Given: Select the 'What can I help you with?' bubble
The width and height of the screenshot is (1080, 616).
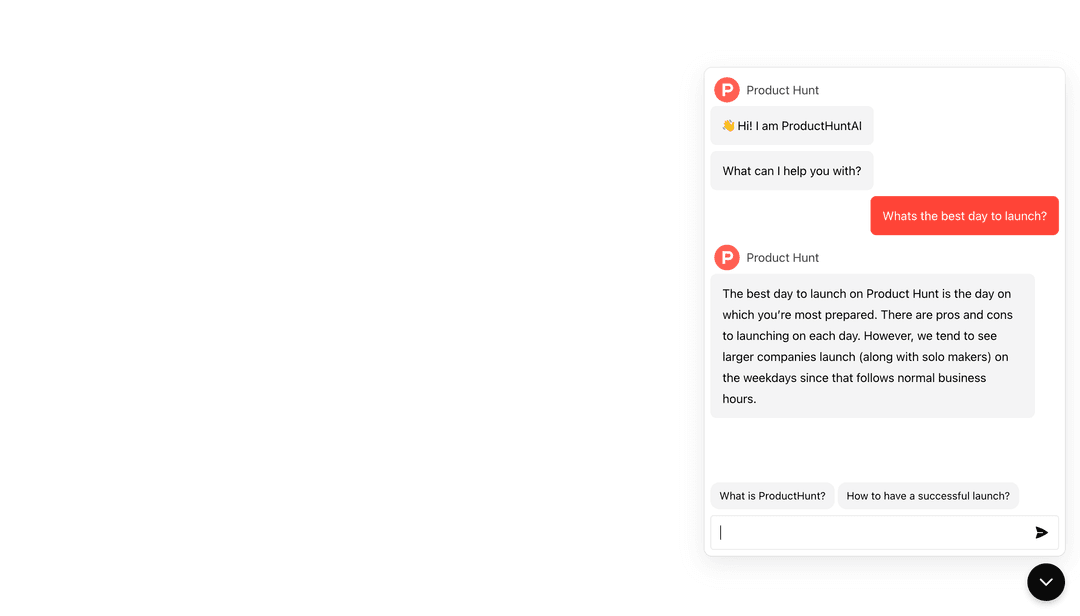Looking at the screenshot, I should pos(791,170).
